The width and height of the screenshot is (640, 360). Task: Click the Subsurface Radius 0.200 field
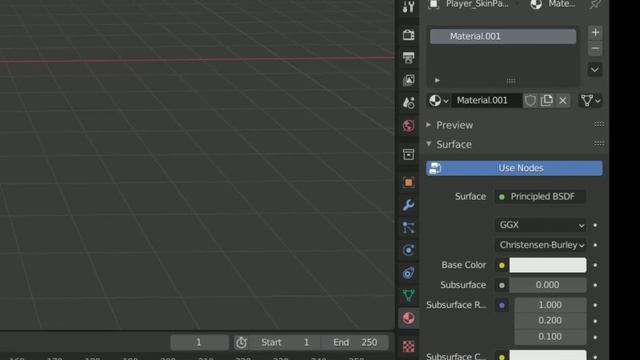(550, 320)
